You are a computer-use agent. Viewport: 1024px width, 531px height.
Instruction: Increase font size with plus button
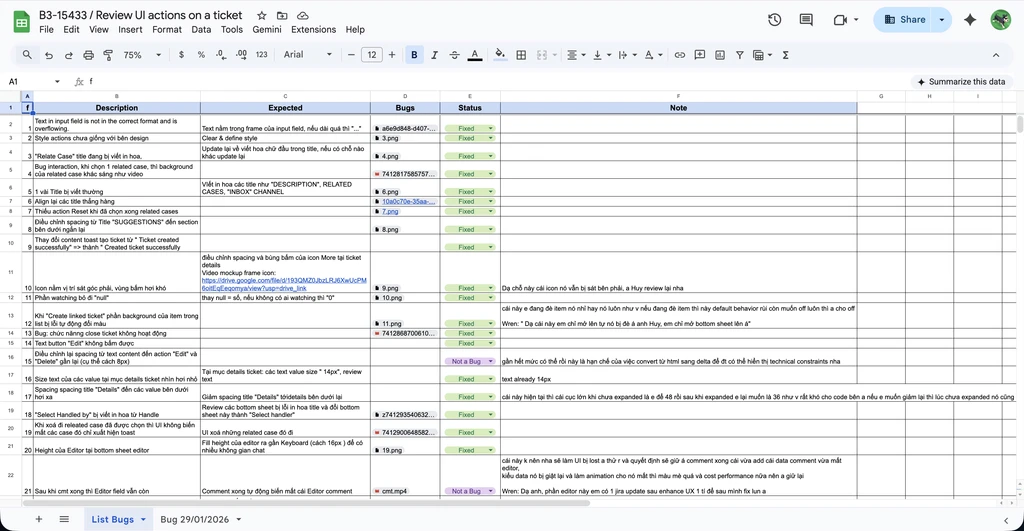[x=392, y=55]
